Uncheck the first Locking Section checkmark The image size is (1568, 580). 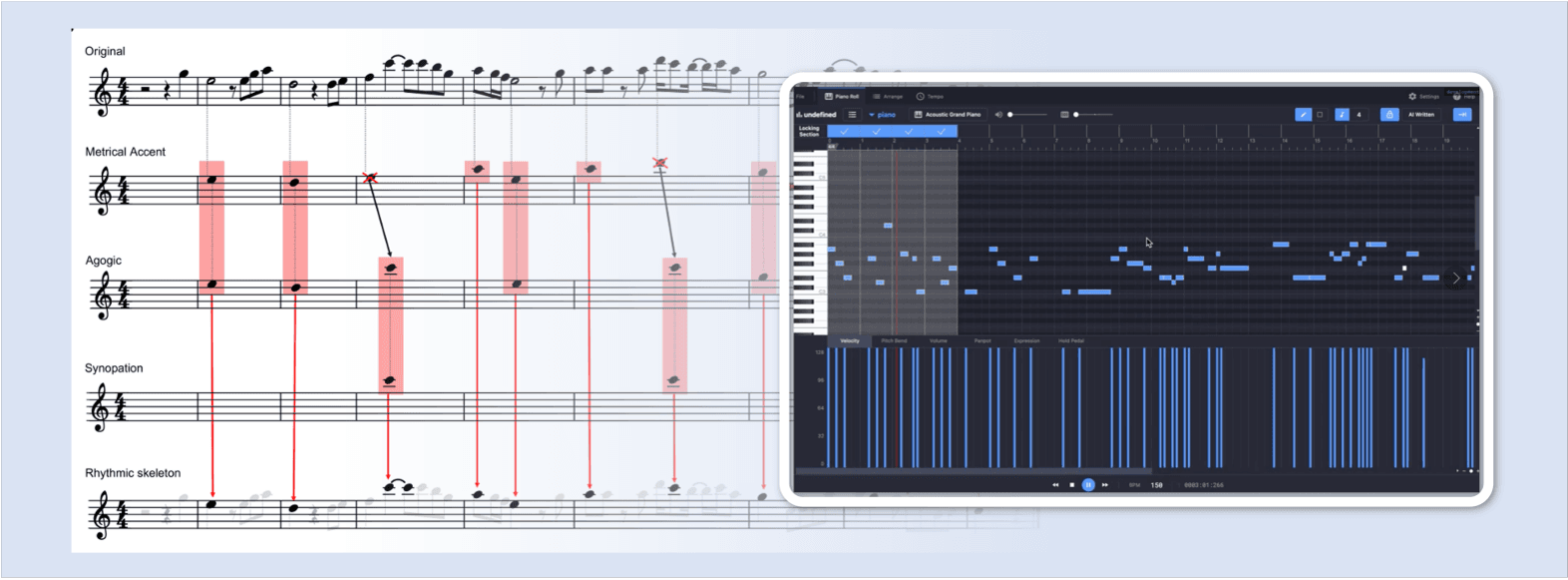(x=844, y=131)
